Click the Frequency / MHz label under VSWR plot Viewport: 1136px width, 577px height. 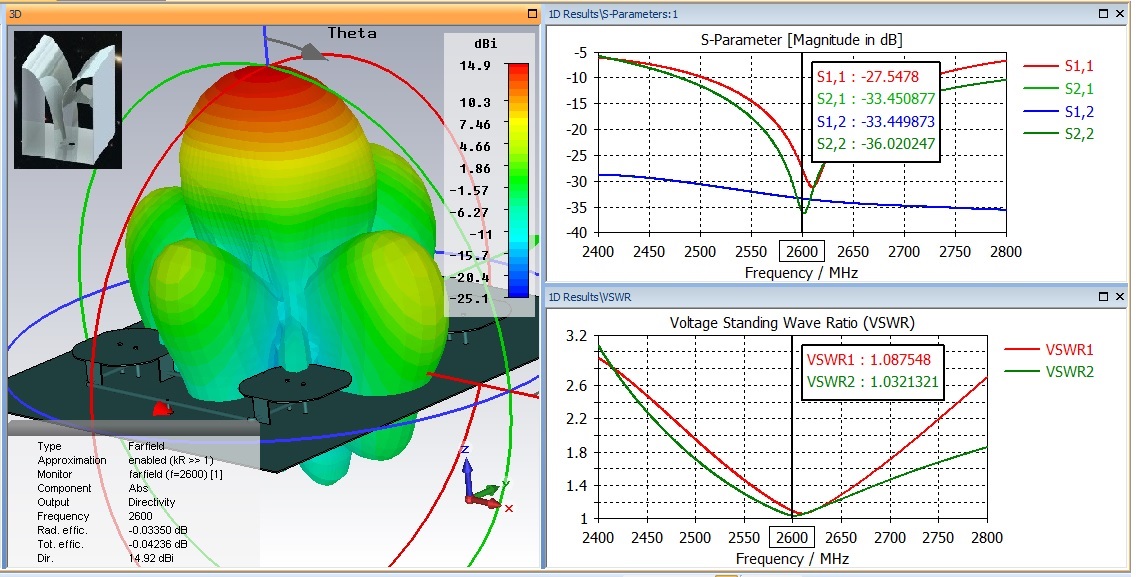point(792,559)
